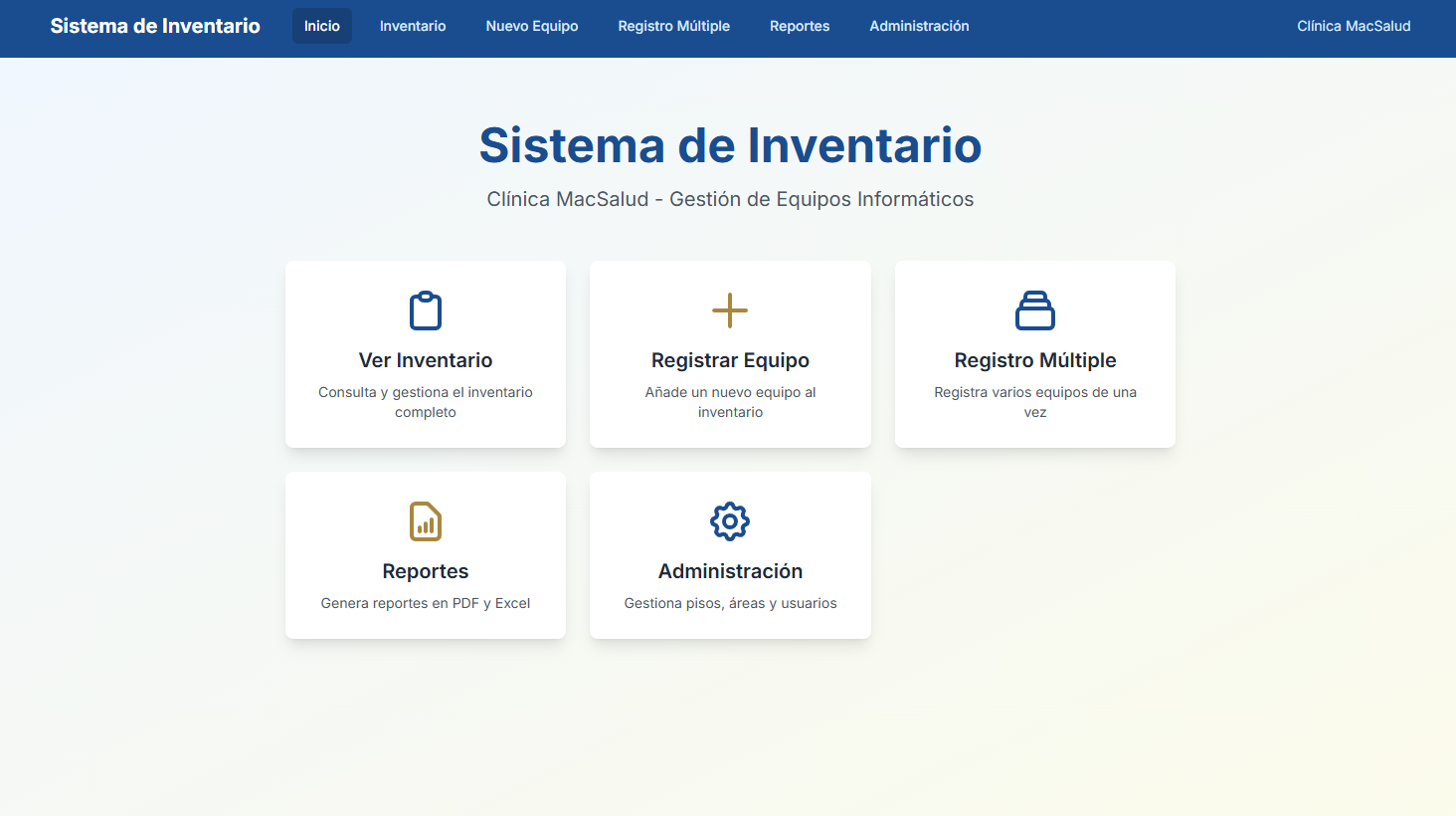Open the Ver Inventario card title
This screenshot has width=1456, height=816.
(426, 360)
